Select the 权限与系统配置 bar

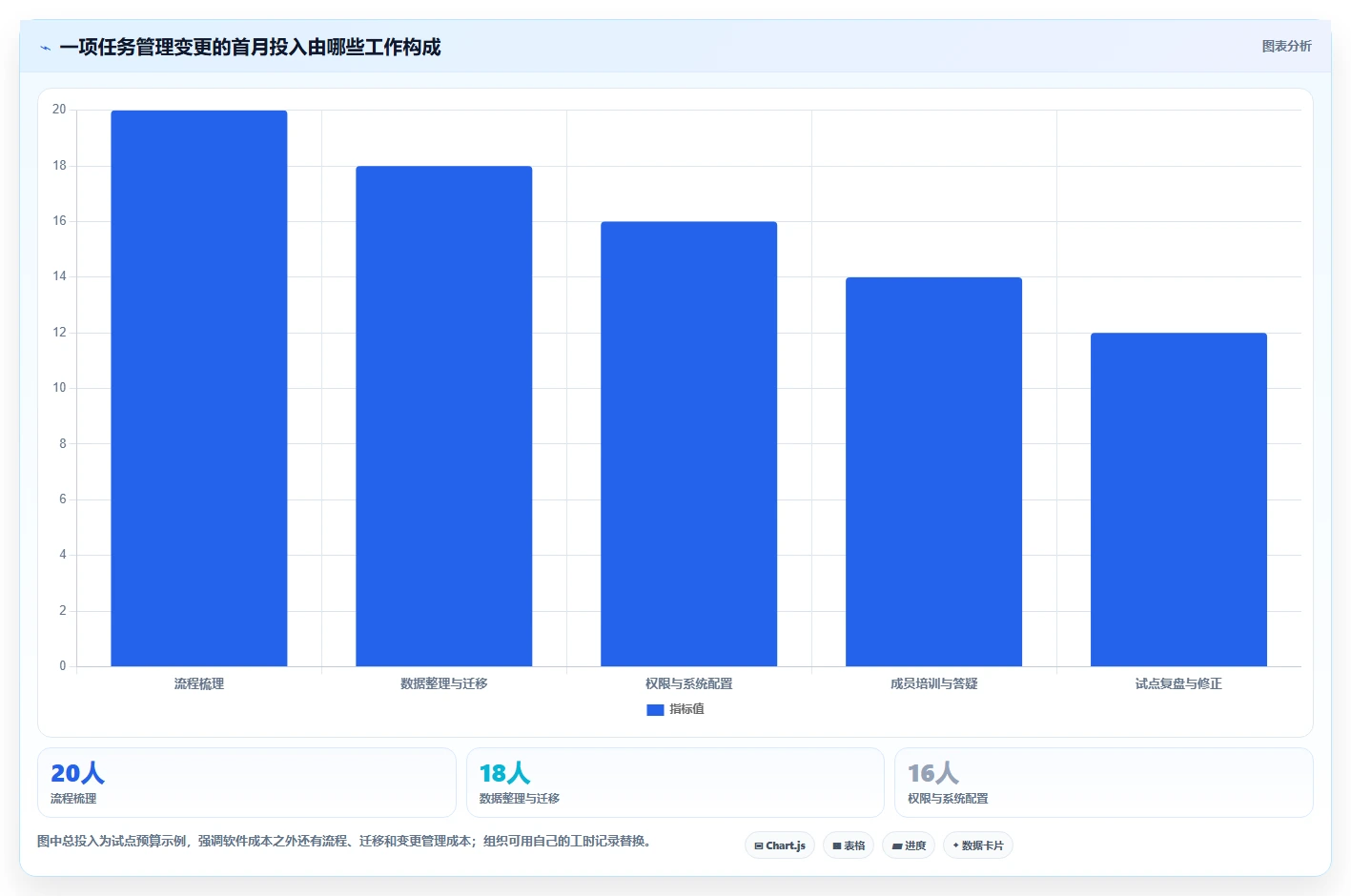click(x=689, y=443)
